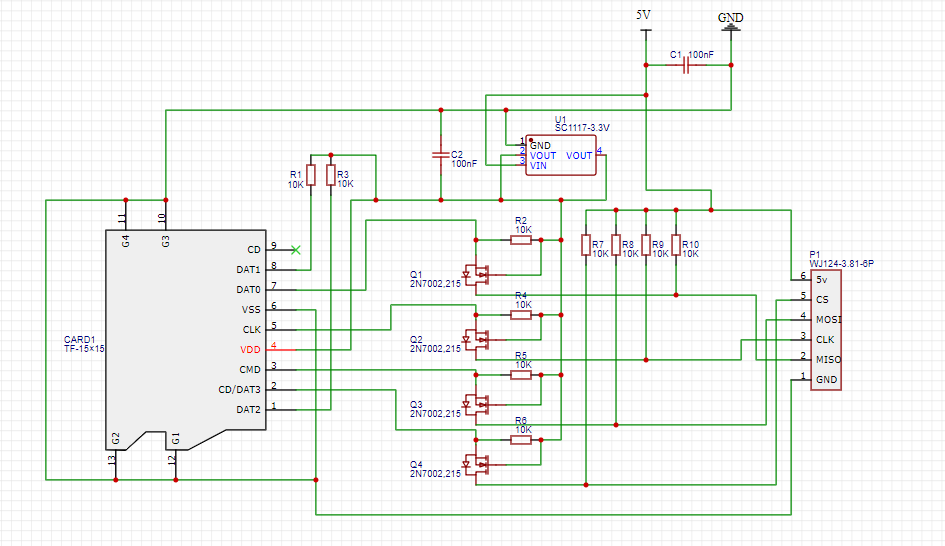
Task: Click the red VDD pin label
Action: point(250,350)
